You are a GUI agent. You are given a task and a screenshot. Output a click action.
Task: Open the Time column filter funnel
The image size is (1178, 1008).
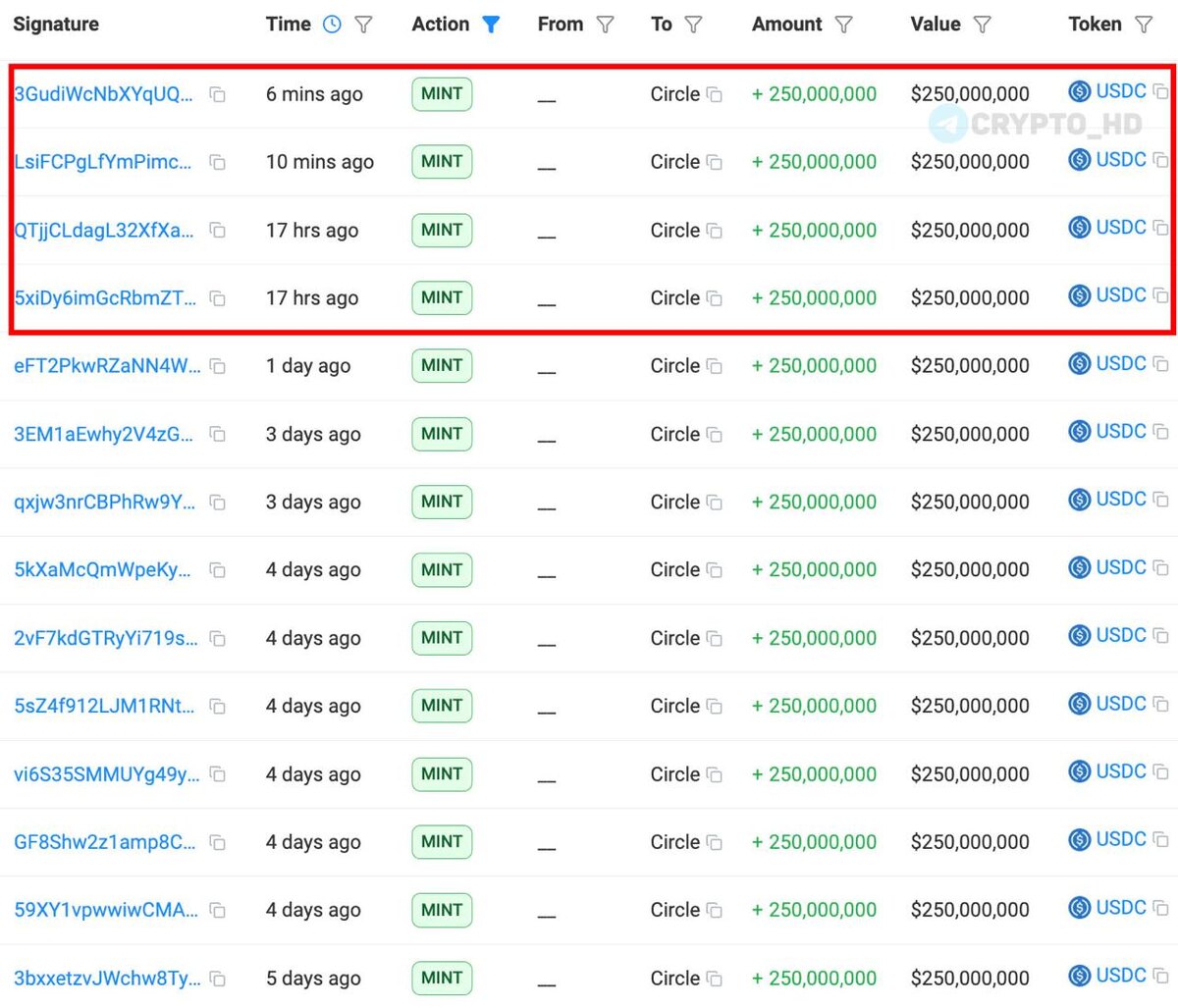tap(363, 25)
